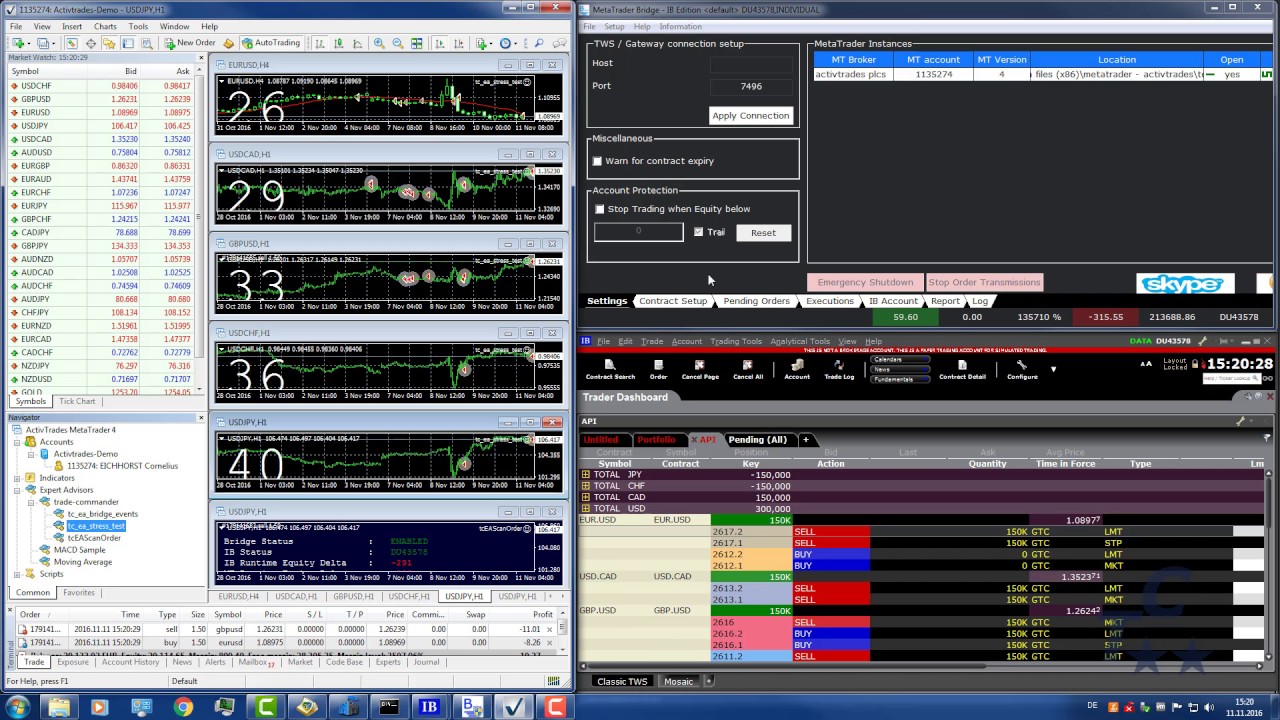Switch chart to candlesticks icon
This screenshot has height=720, width=1280.
click(x=339, y=43)
